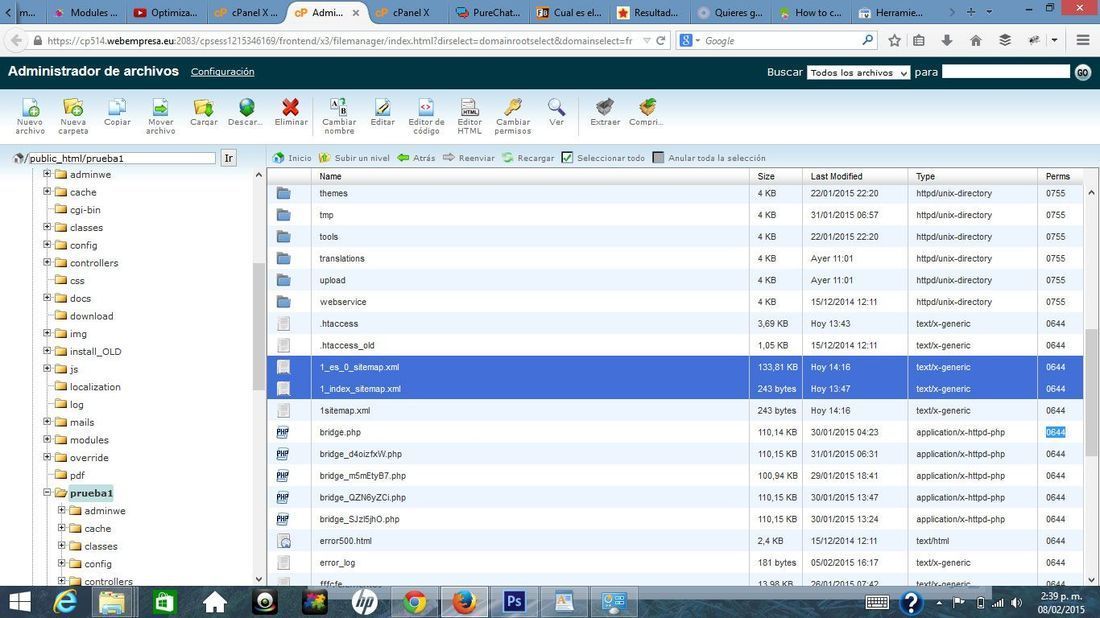Switch to the PureChat browser tab
1100x618 pixels.
(x=488, y=12)
